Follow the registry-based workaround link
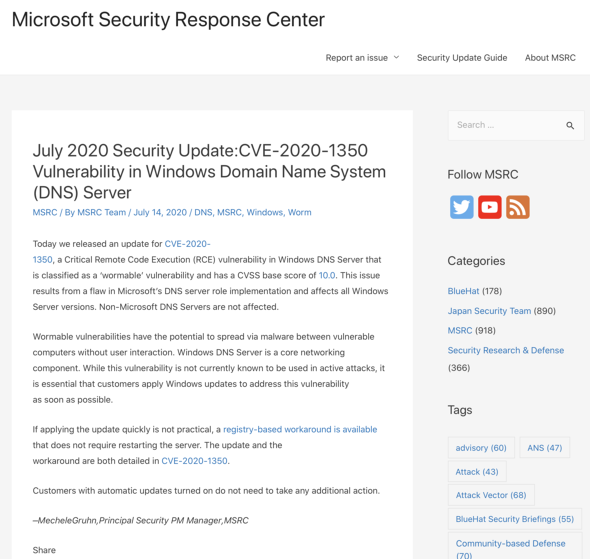 pyautogui.click(x=300, y=429)
